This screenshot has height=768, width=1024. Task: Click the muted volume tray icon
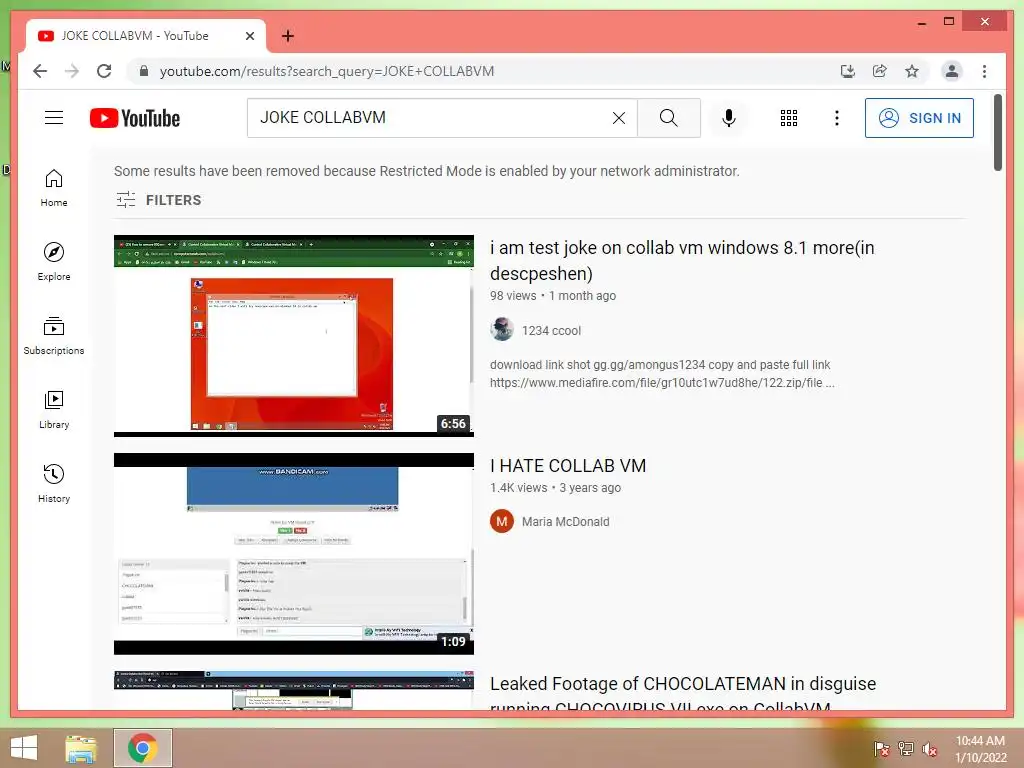(x=930, y=748)
